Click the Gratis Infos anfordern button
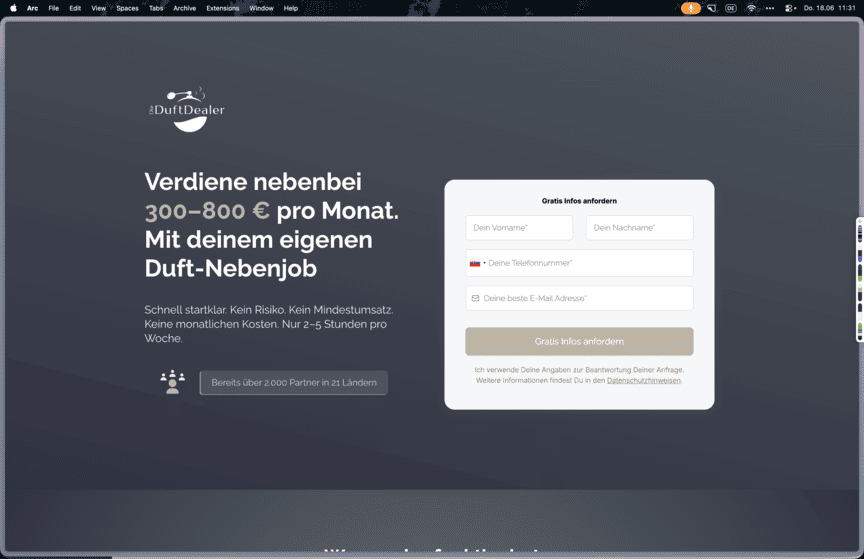 point(579,342)
